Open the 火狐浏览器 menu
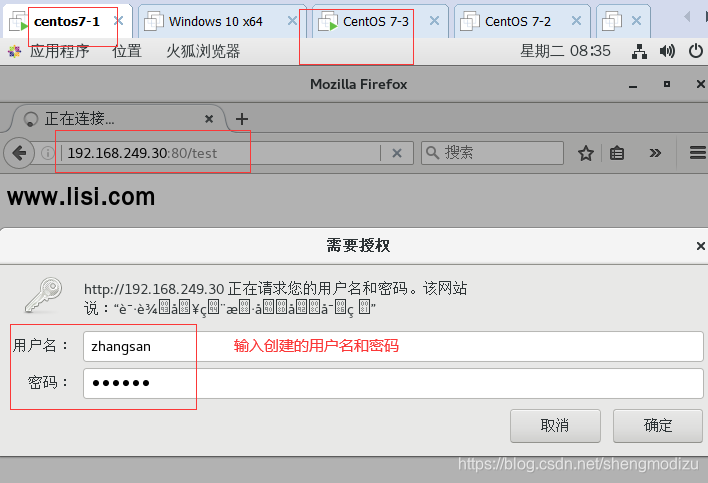Viewport: 708px width, 483px height. 203,51
